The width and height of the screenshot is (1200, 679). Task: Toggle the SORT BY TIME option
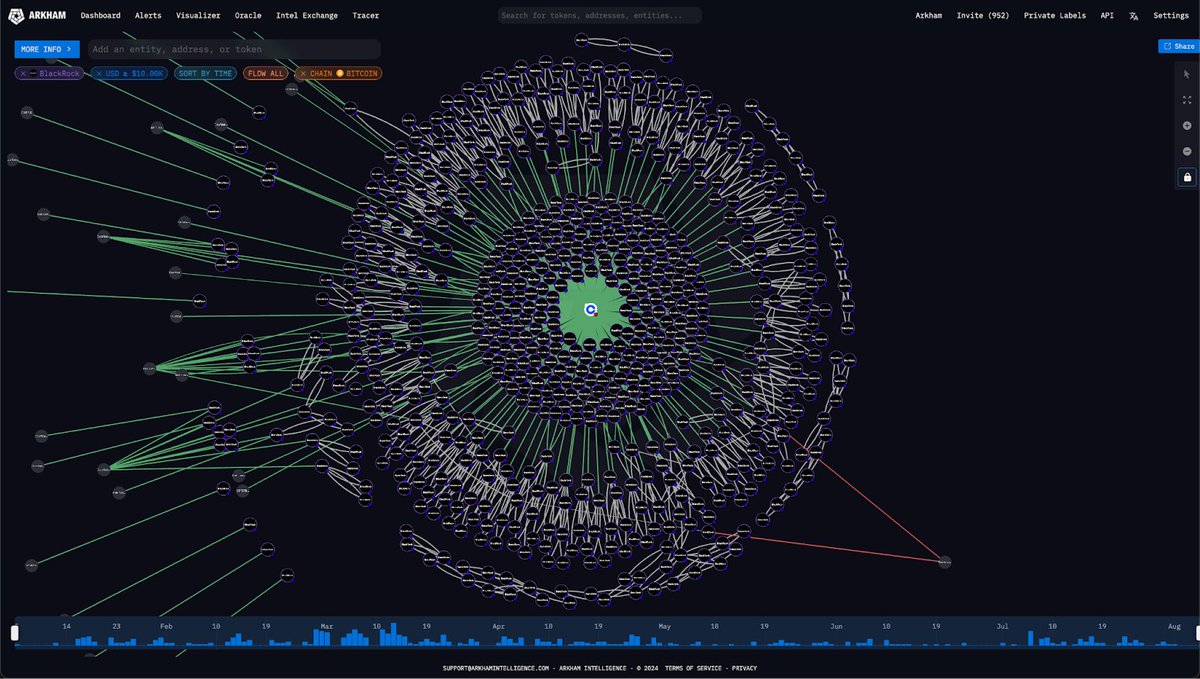pos(204,74)
